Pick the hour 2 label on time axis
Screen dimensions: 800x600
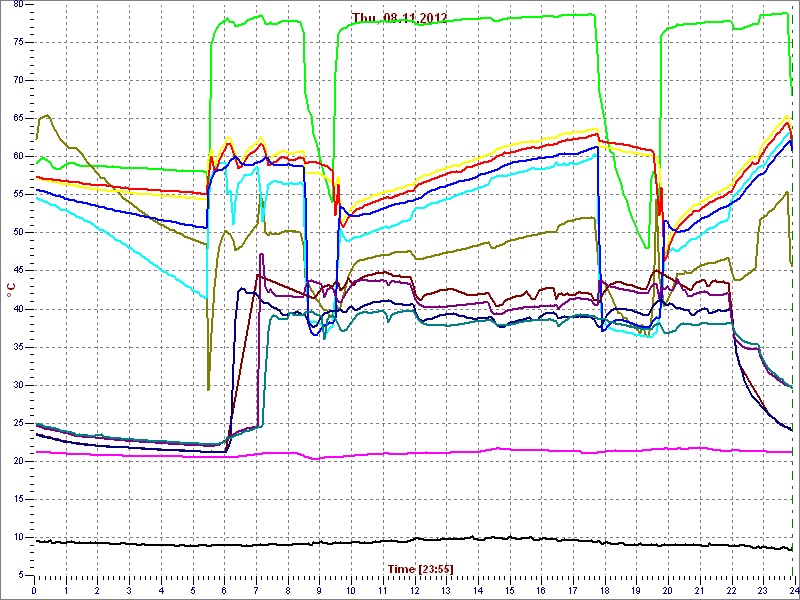[97, 590]
